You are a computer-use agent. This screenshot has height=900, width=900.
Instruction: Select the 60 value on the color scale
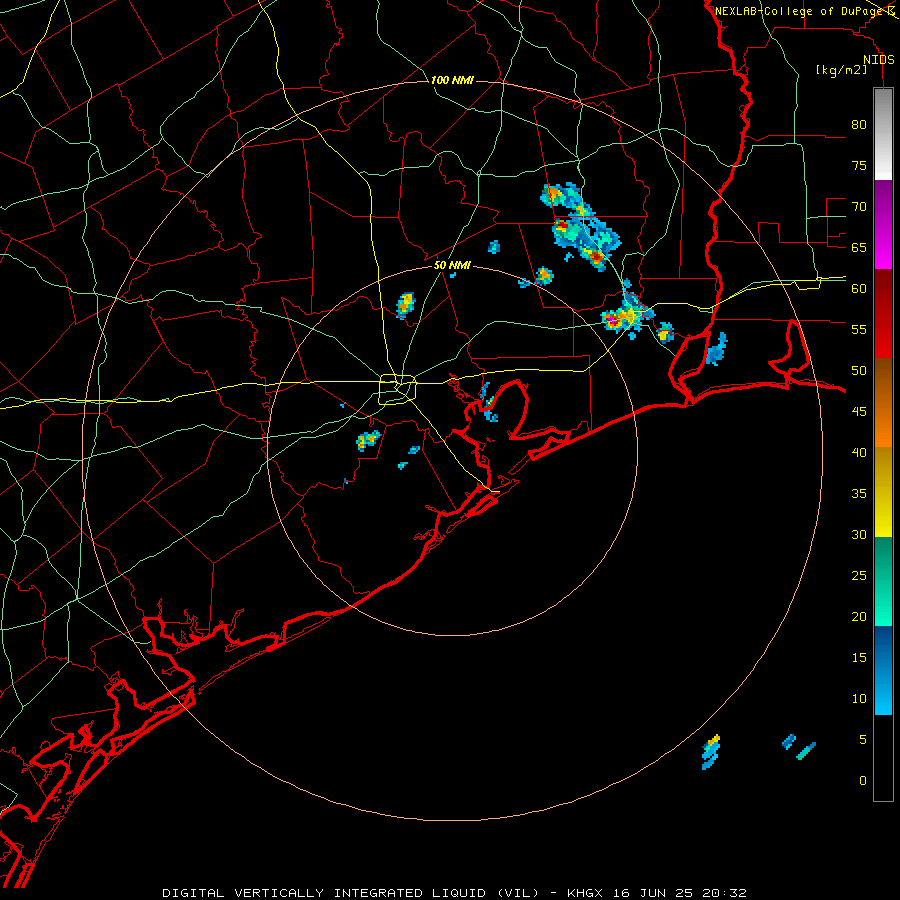(859, 289)
